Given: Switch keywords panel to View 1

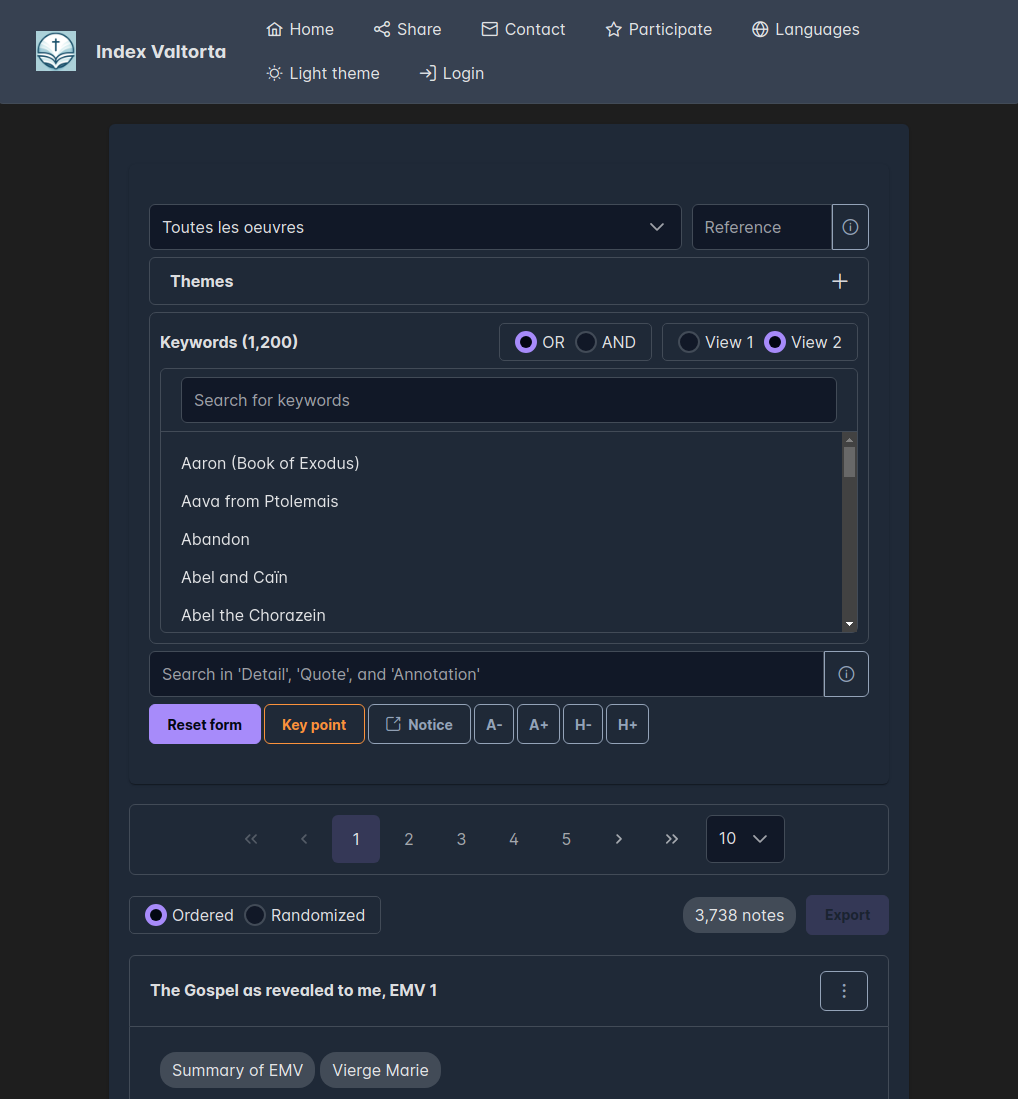Looking at the screenshot, I should click(689, 341).
